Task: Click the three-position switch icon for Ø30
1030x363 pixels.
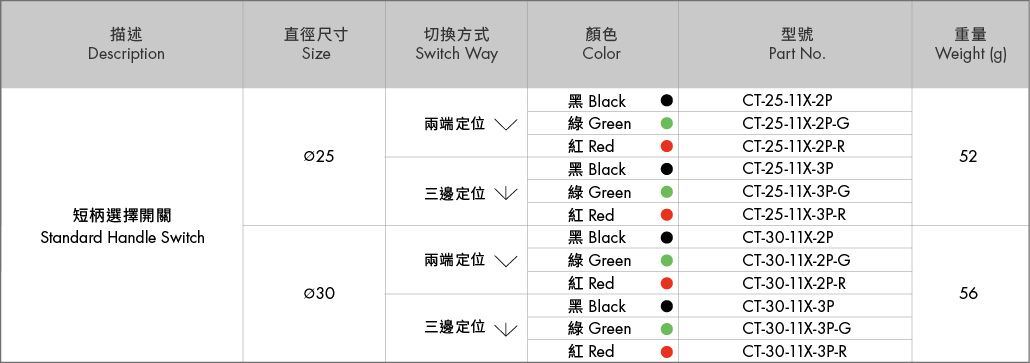Action: (505, 329)
